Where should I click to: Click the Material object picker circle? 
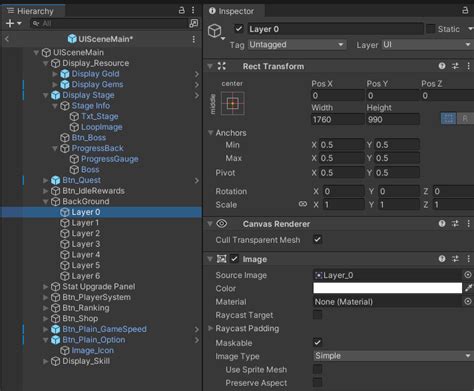tap(468, 301)
